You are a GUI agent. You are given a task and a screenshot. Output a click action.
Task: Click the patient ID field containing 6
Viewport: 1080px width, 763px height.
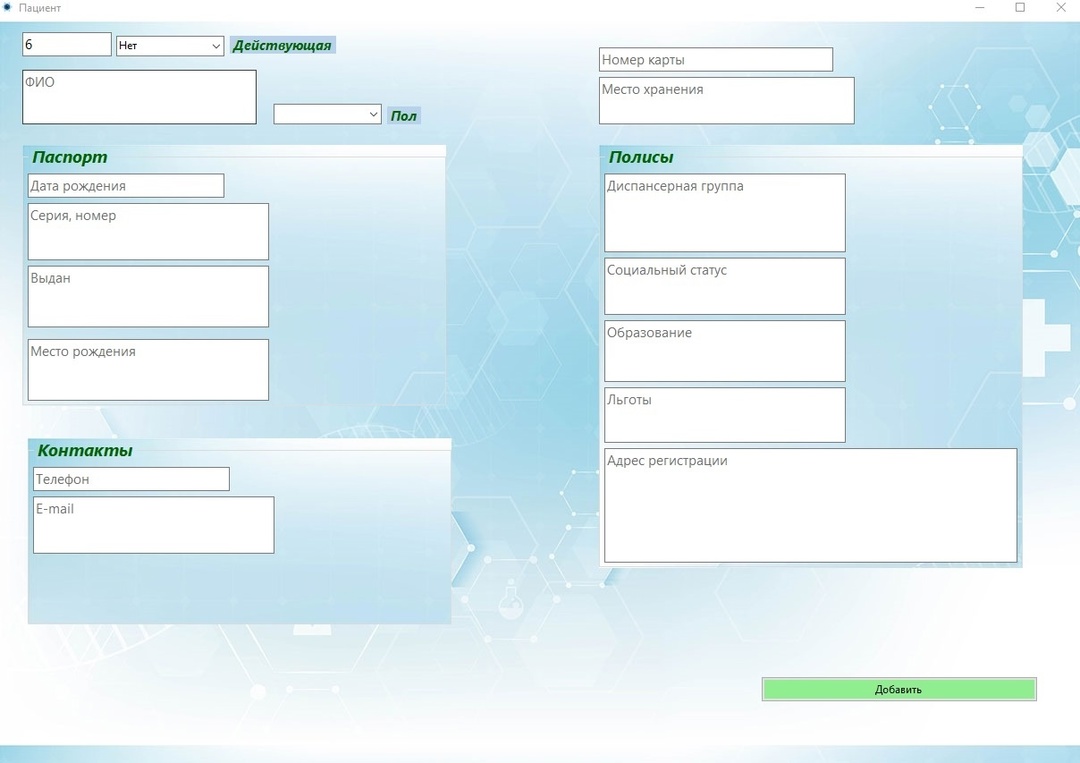coord(67,45)
